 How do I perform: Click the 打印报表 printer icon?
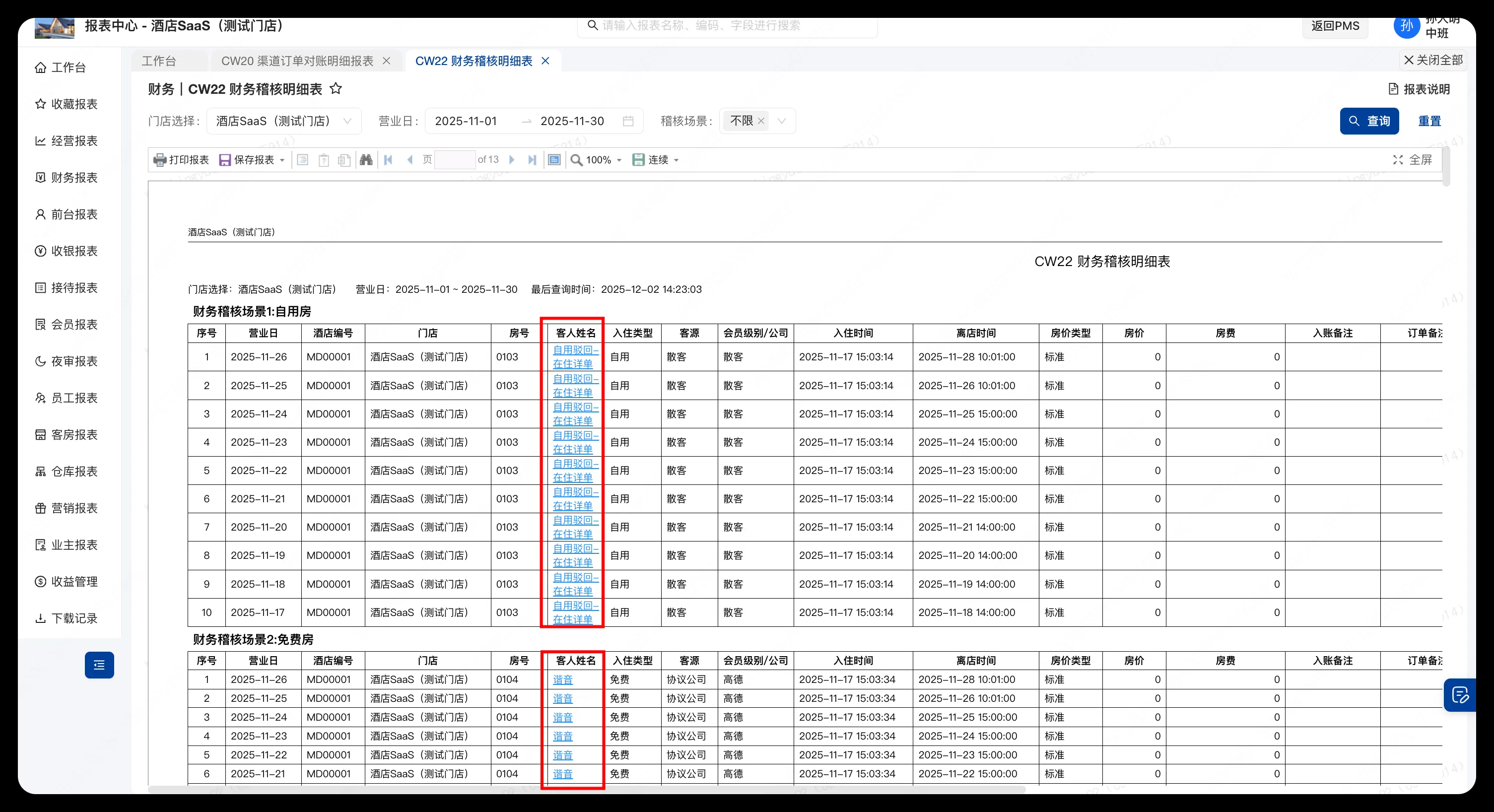pyautogui.click(x=159, y=160)
